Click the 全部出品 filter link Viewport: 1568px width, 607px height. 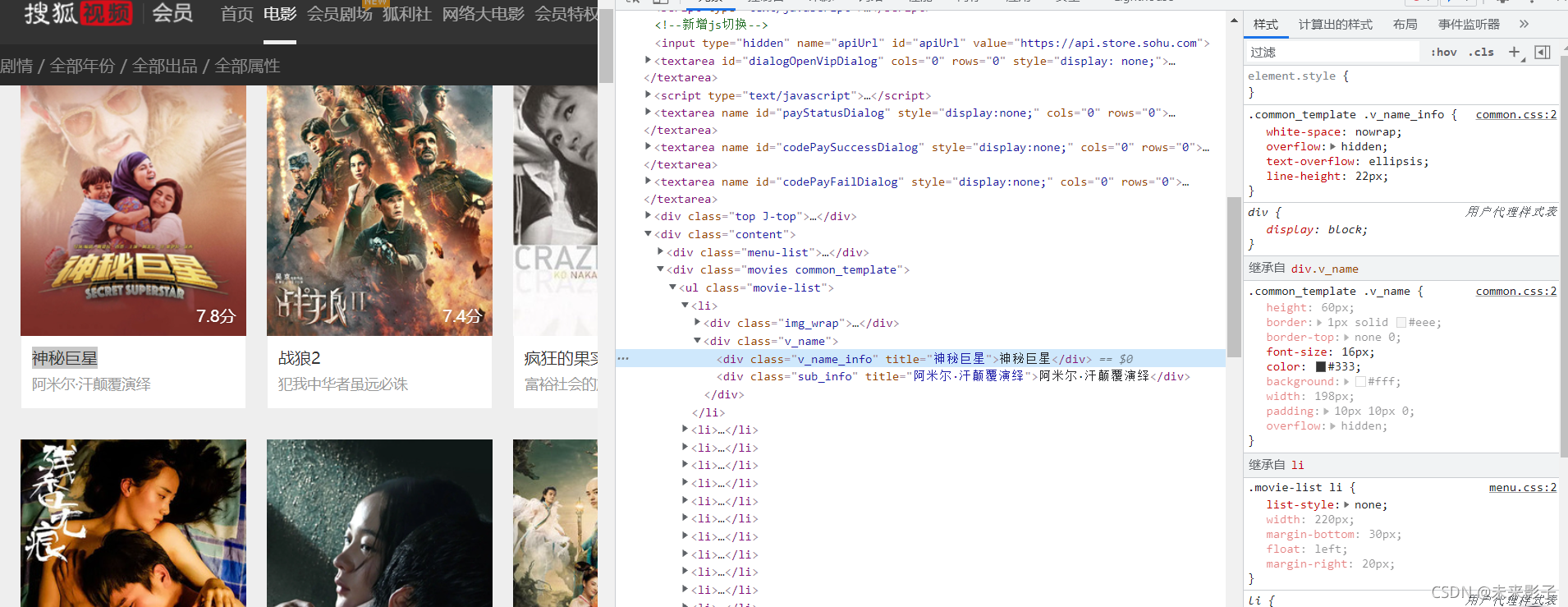tap(164, 66)
